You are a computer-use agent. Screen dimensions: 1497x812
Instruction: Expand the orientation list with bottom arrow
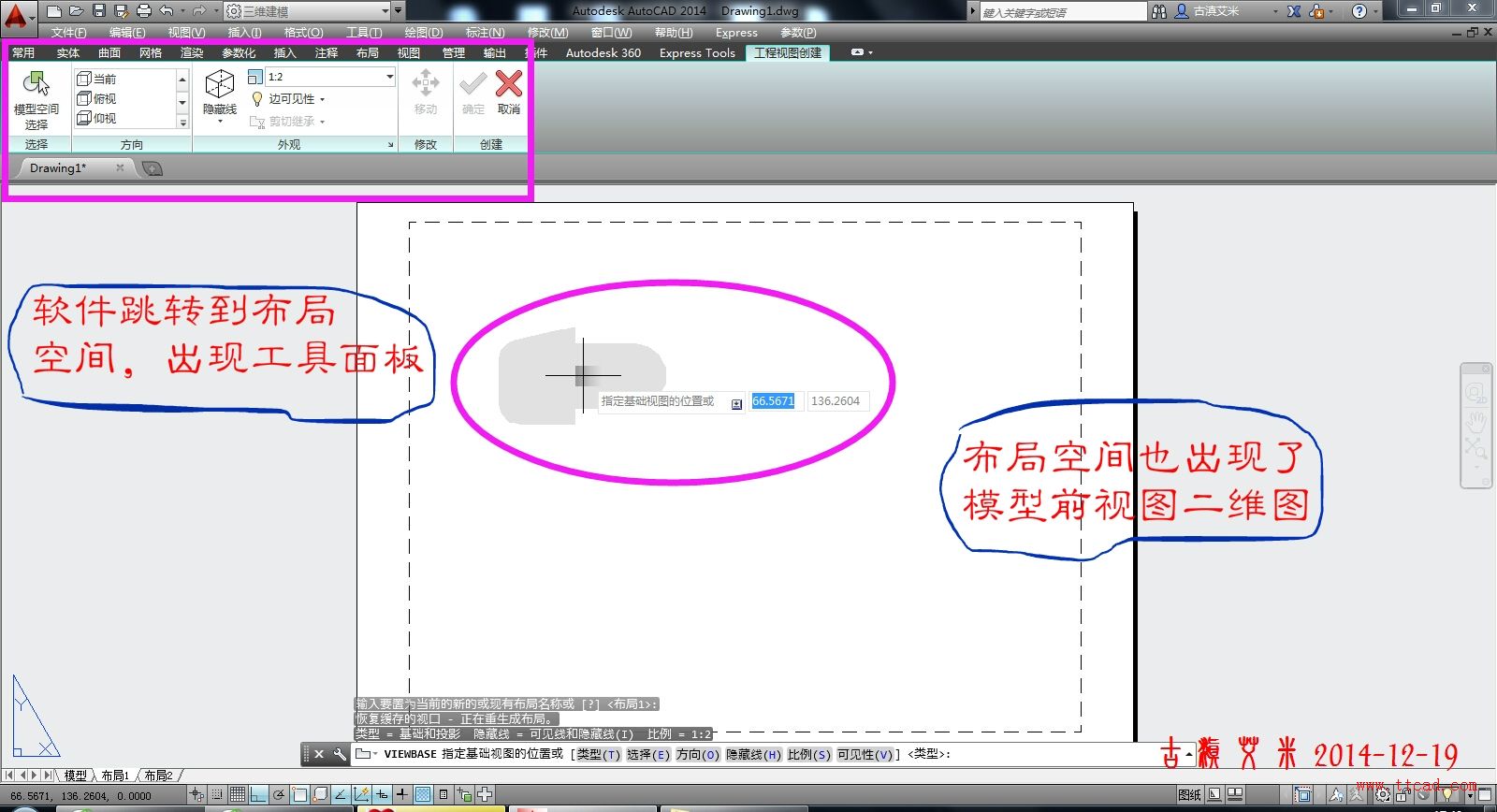coord(182,123)
